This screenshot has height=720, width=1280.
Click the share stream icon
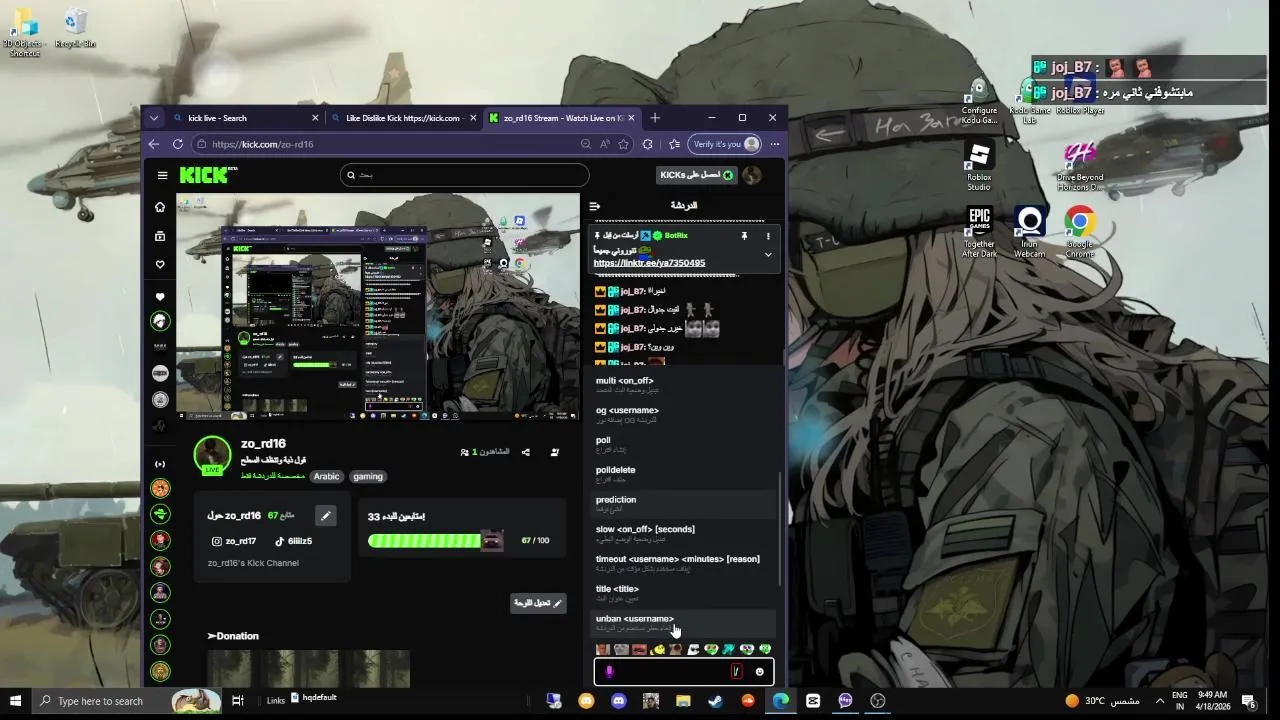point(526,452)
